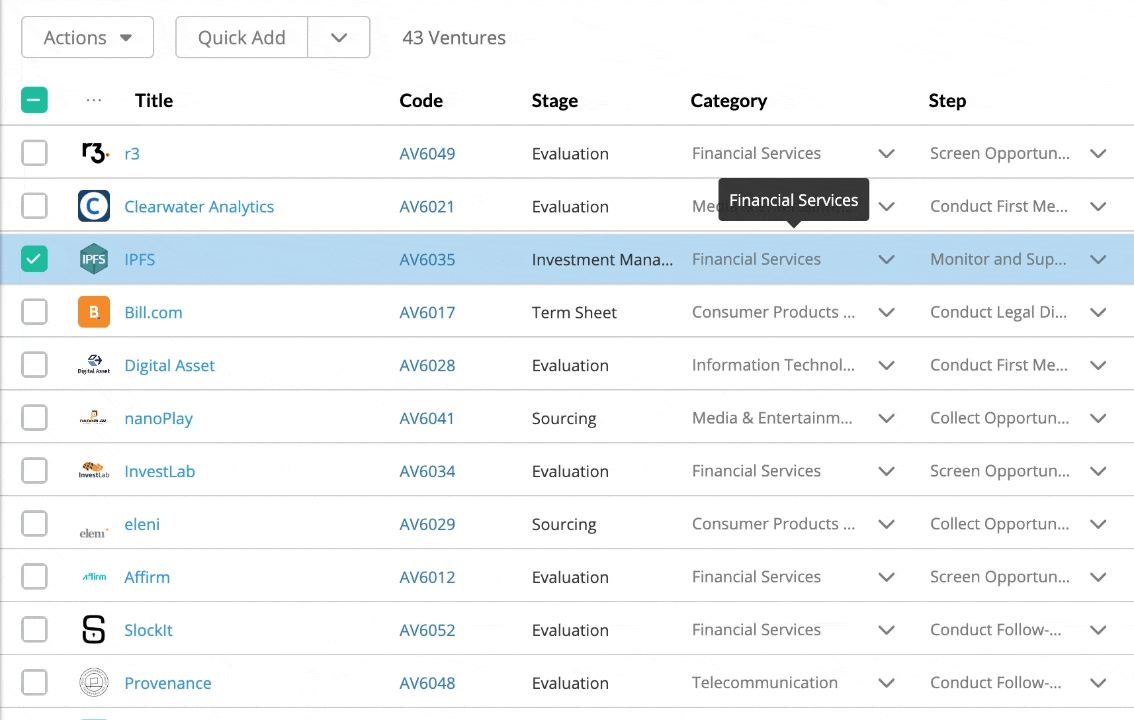Click the SlockIt logo icon

[x=94, y=630]
